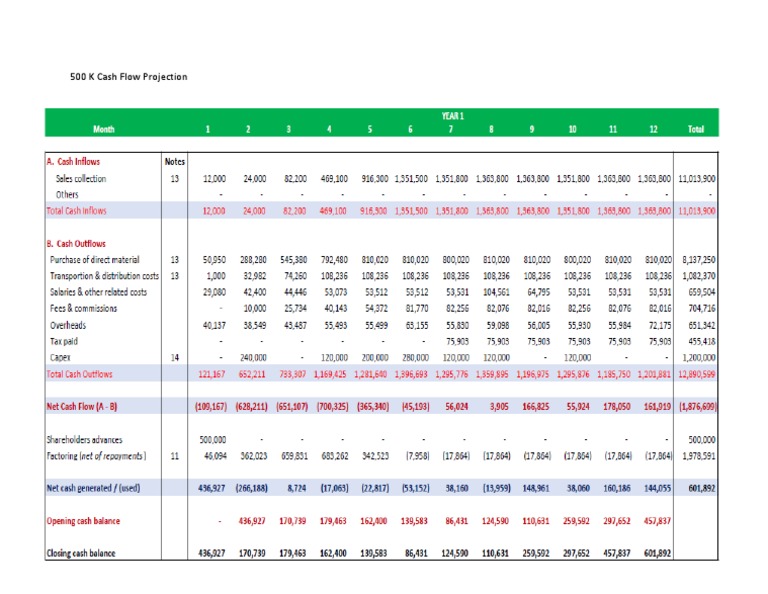Select the 64,795 salaries cell
The height and width of the screenshot is (594, 768).
539,292
